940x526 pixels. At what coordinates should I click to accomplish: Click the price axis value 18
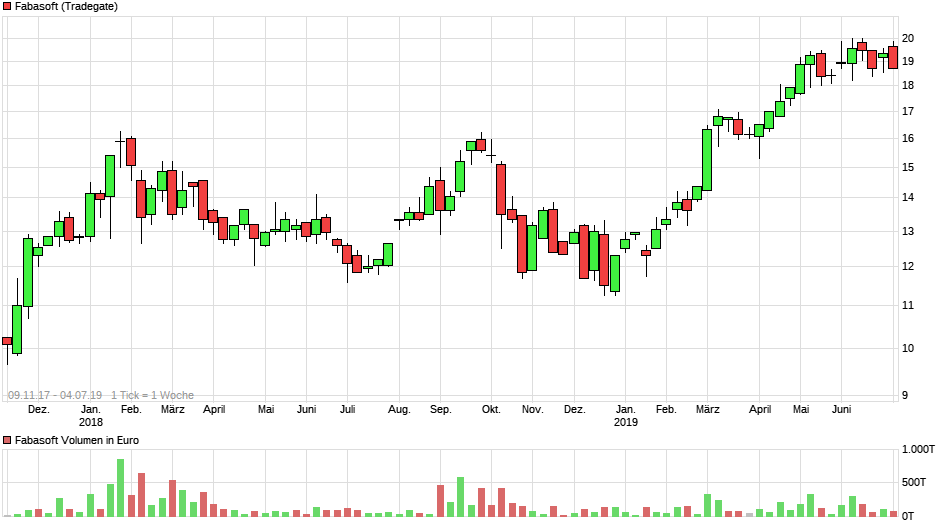908,86
